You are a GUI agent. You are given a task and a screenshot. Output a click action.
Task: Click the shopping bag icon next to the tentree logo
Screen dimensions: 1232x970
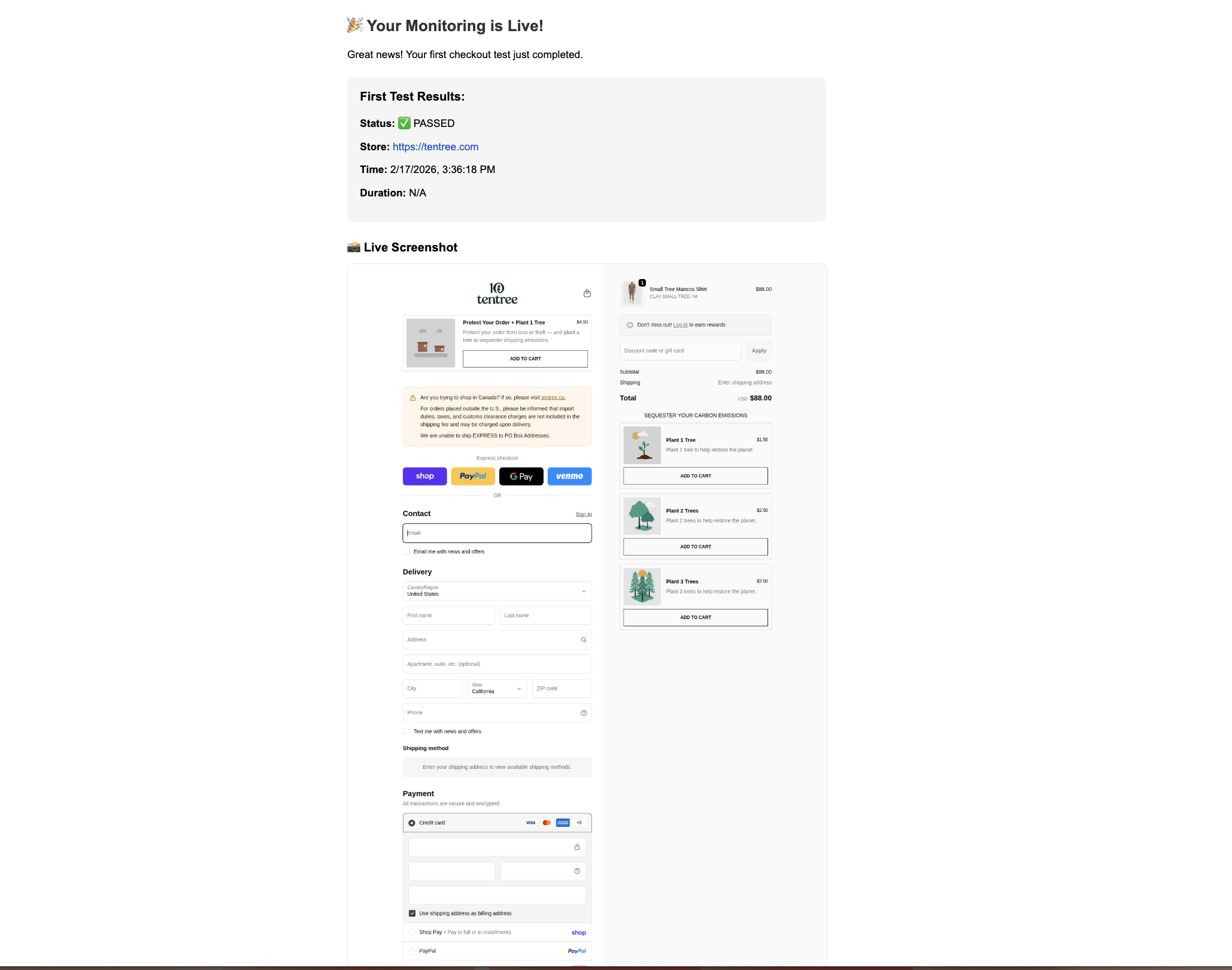587,293
